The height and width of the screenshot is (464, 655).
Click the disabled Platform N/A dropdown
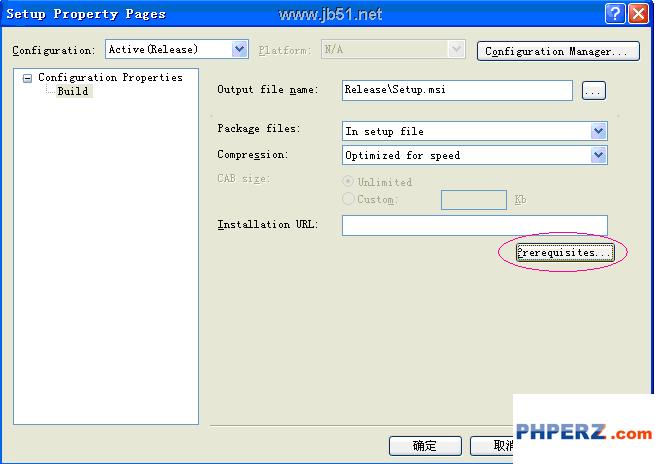click(388, 49)
